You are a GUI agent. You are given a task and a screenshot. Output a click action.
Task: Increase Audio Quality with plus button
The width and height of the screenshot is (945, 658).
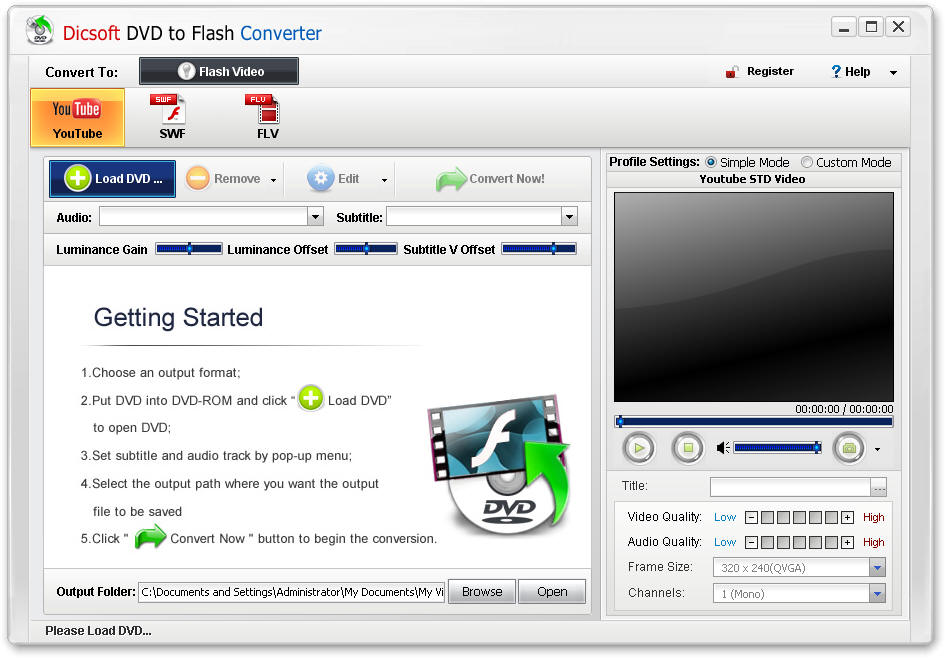point(847,542)
